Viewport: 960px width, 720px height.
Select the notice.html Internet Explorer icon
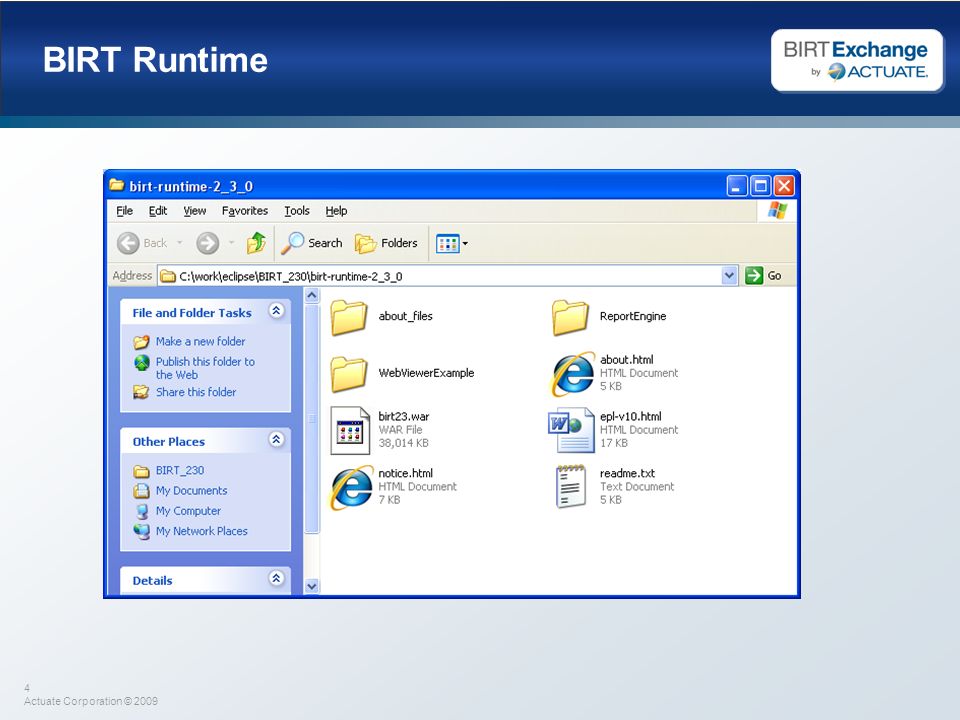click(x=351, y=488)
